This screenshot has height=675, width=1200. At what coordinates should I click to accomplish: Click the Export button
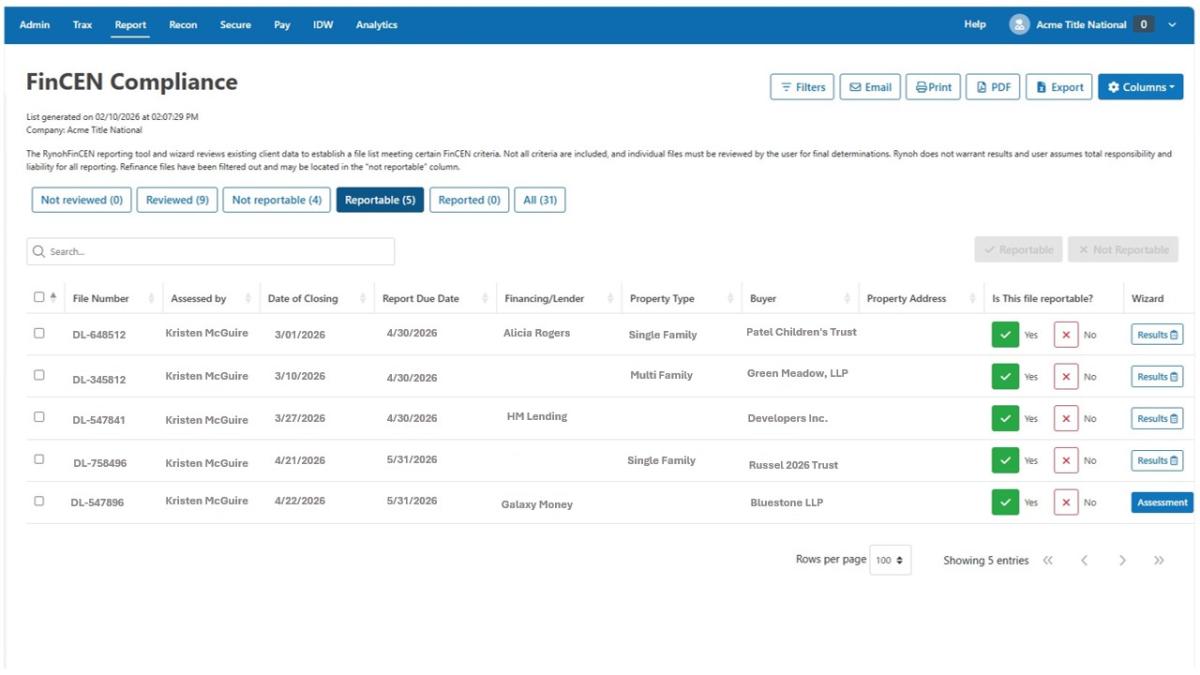(x=1059, y=87)
